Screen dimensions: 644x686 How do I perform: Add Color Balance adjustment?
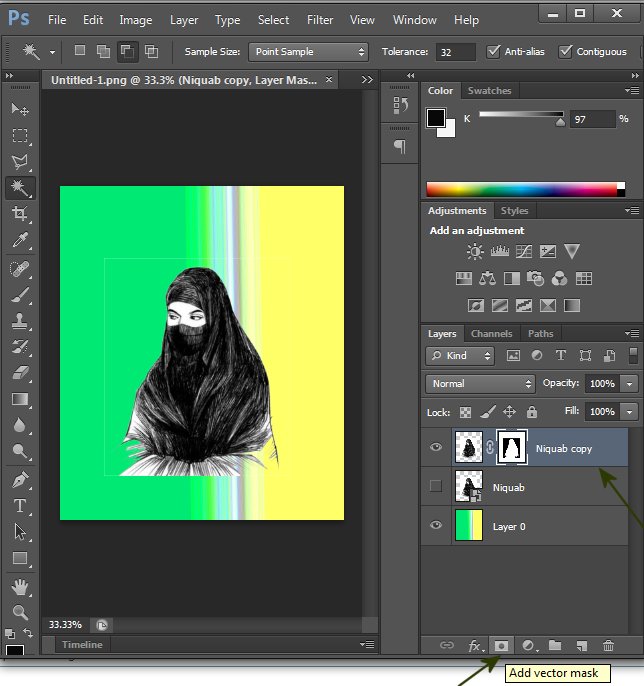[x=487, y=279]
